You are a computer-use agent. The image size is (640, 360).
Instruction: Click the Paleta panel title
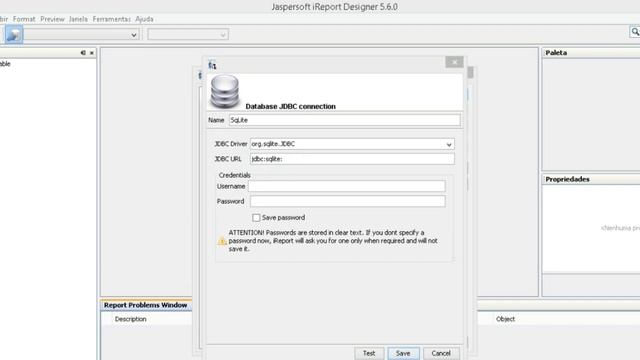(556, 53)
